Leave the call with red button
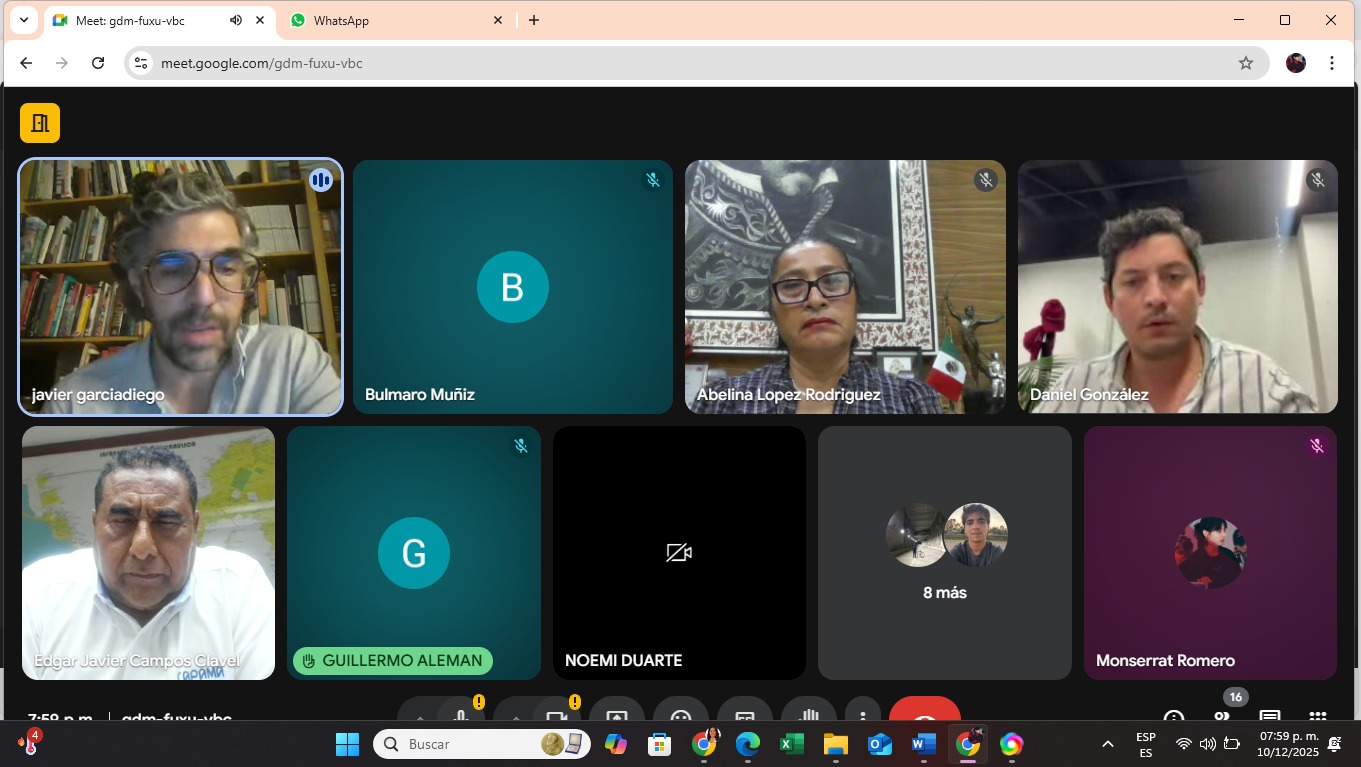 pos(924,713)
